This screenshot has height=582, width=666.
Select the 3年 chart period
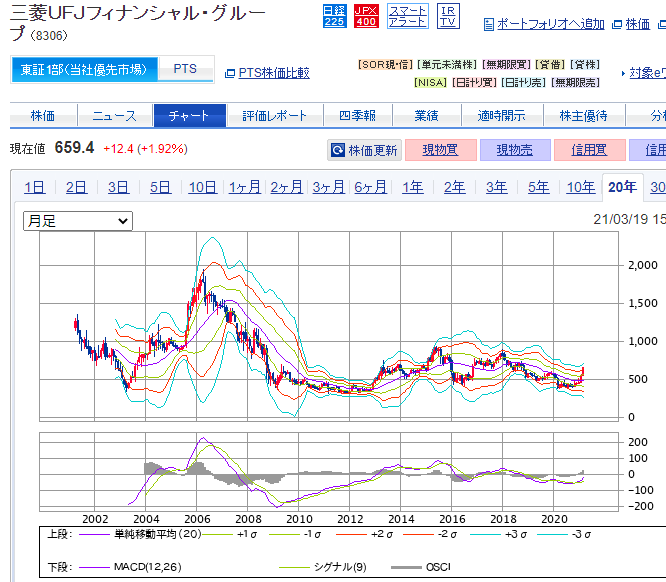[497, 187]
